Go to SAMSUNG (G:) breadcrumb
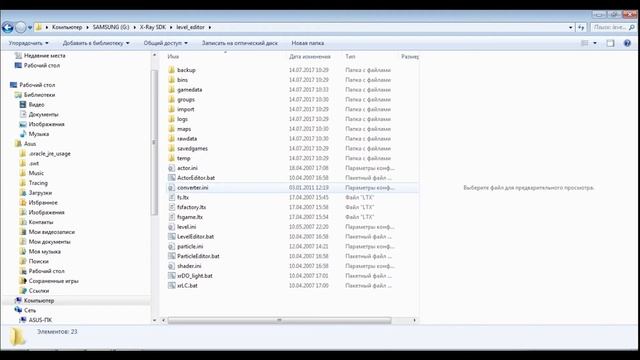The width and height of the screenshot is (640, 360). pos(111,27)
